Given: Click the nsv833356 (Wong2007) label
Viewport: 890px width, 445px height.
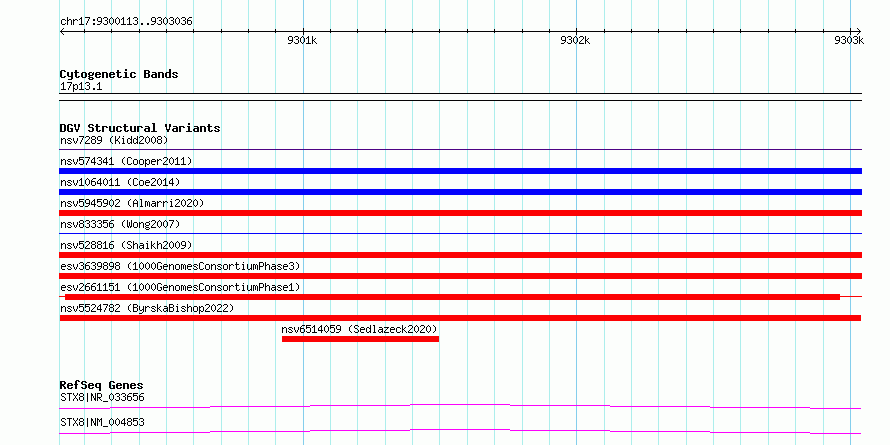Looking at the screenshot, I should click(x=120, y=224).
